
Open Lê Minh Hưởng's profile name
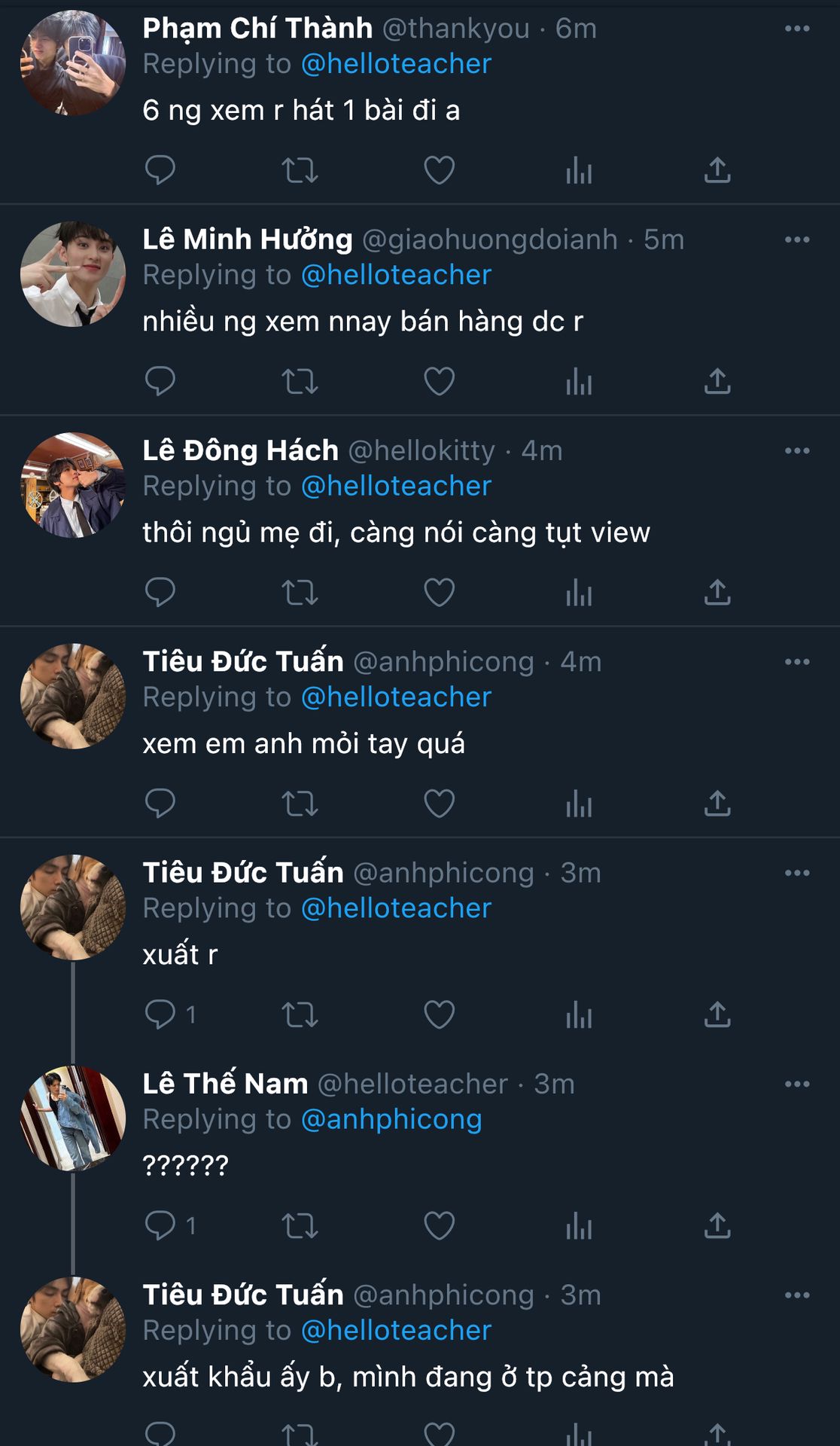click(x=248, y=239)
